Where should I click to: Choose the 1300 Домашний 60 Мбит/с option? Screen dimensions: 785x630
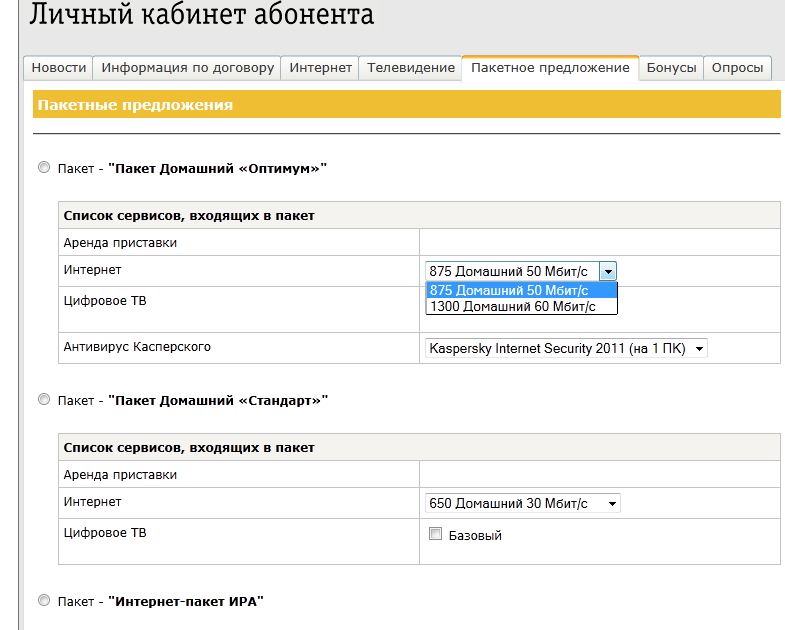pos(512,306)
